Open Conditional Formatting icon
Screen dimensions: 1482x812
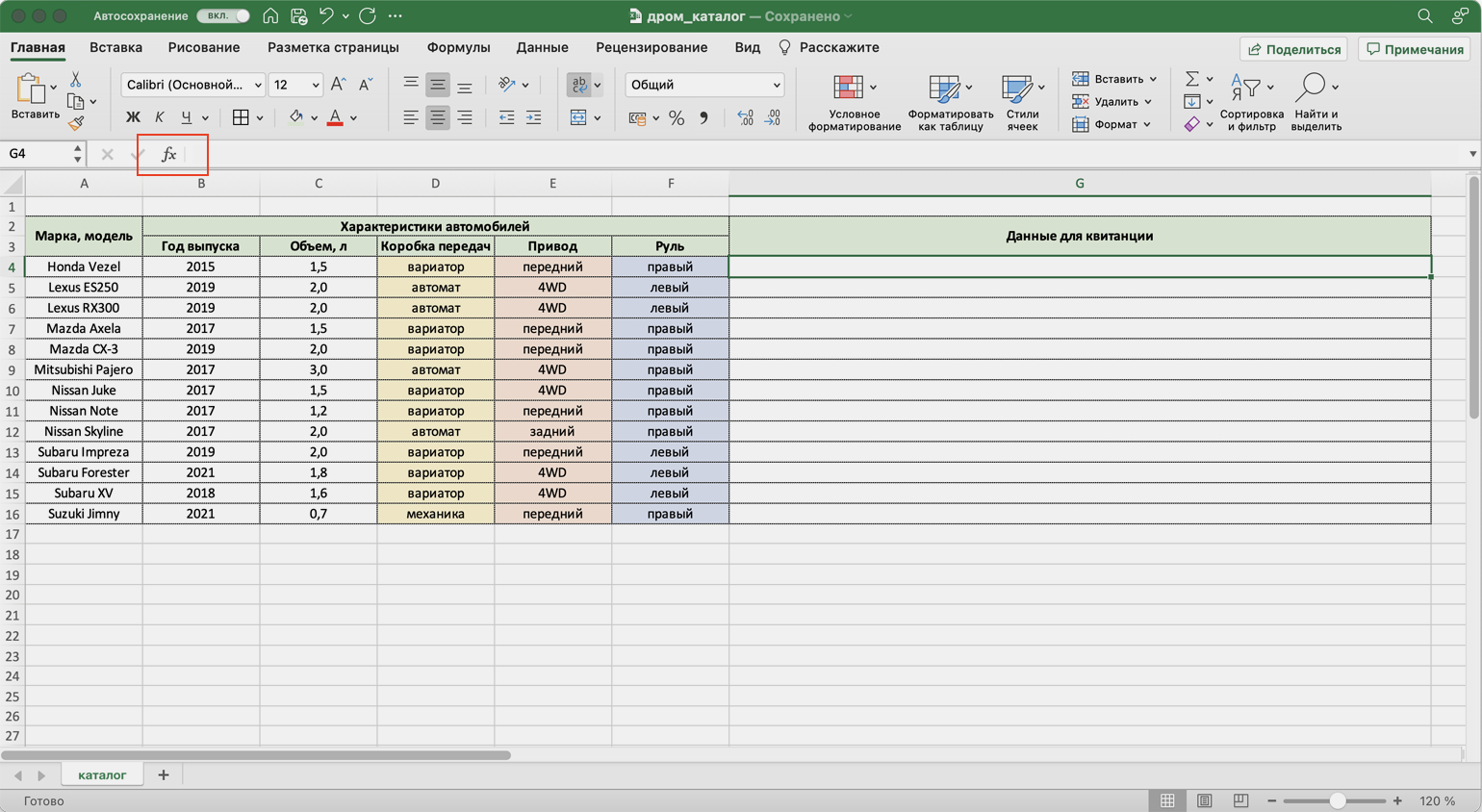848,89
